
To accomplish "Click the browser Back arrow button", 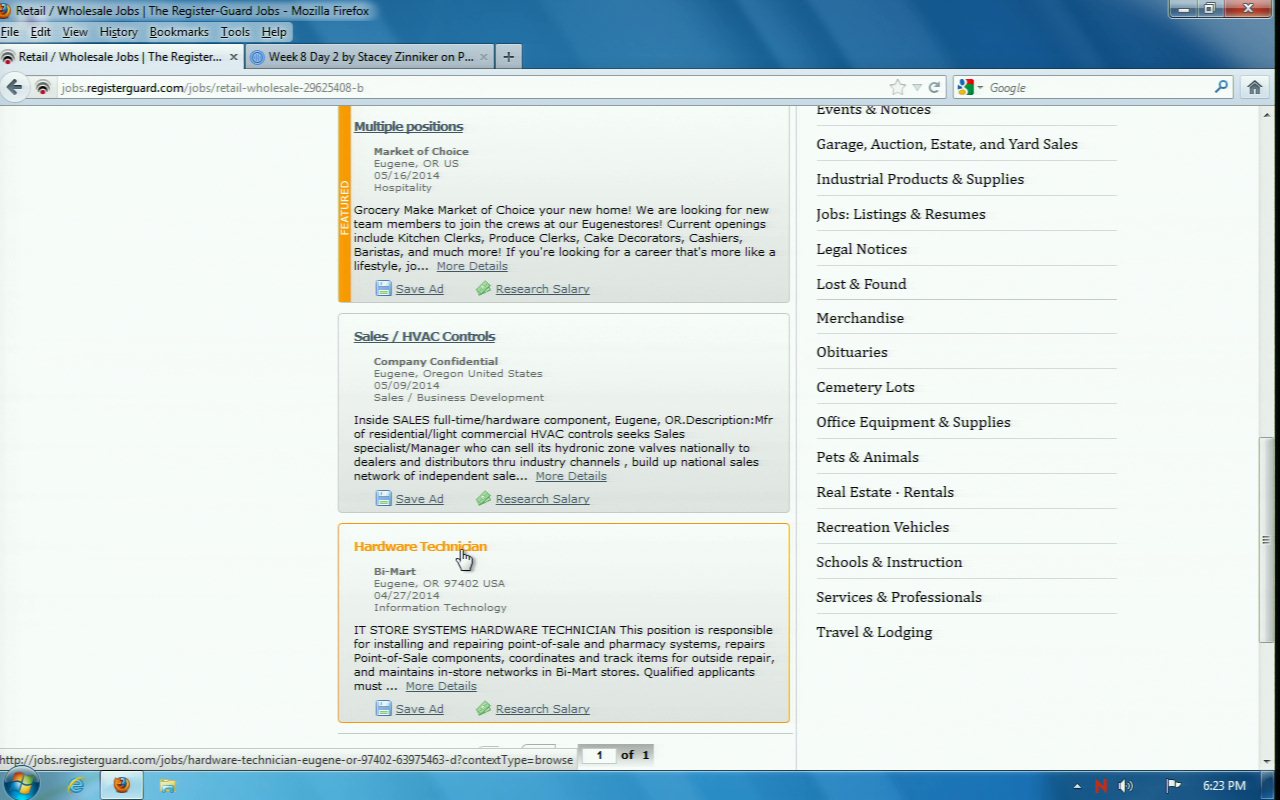I will point(15,88).
